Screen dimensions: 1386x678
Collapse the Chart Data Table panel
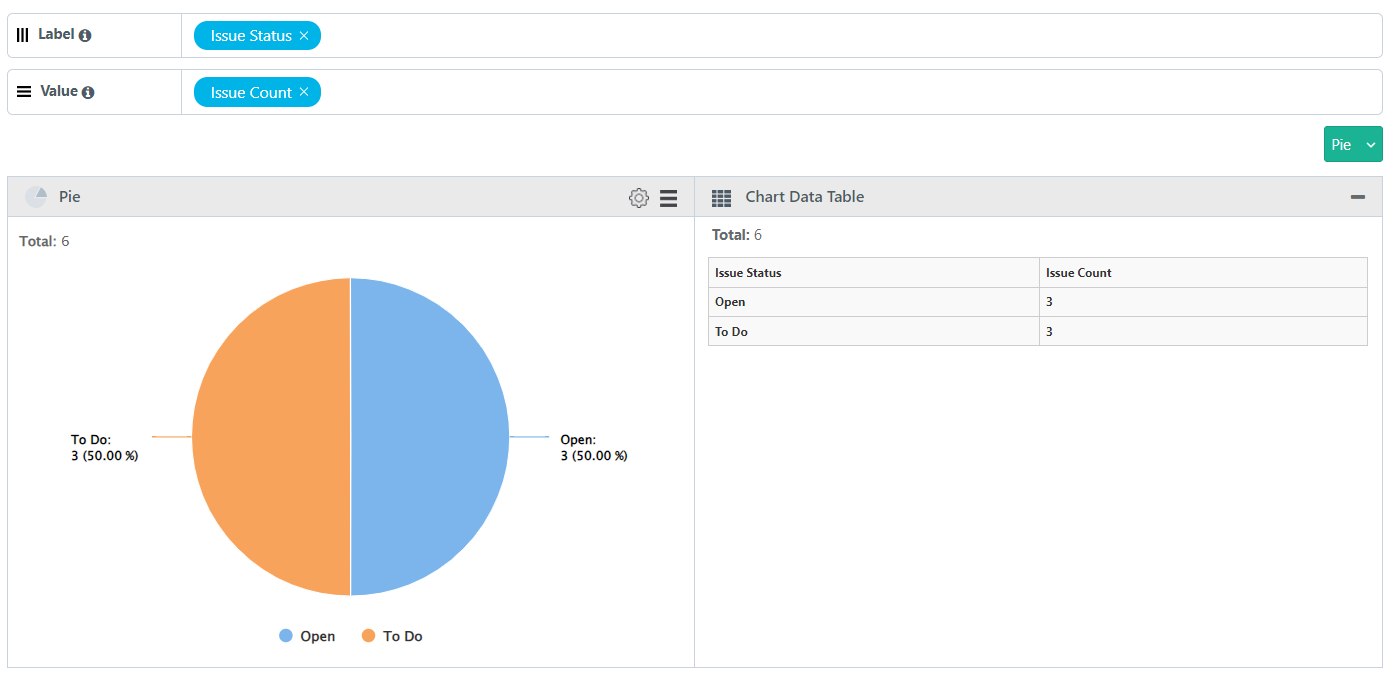pos(1357,197)
